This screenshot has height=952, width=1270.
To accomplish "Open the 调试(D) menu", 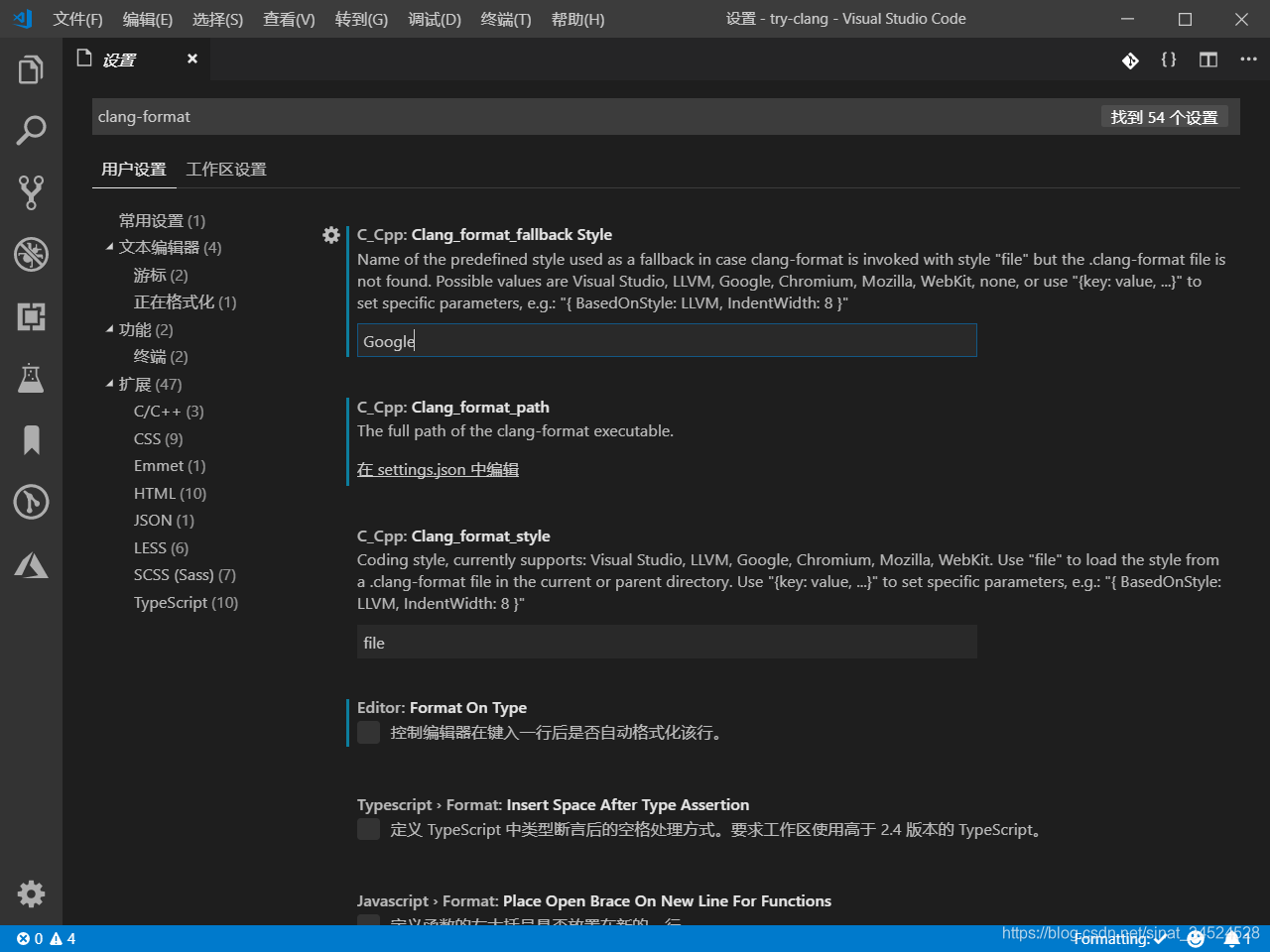I will [x=435, y=19].
